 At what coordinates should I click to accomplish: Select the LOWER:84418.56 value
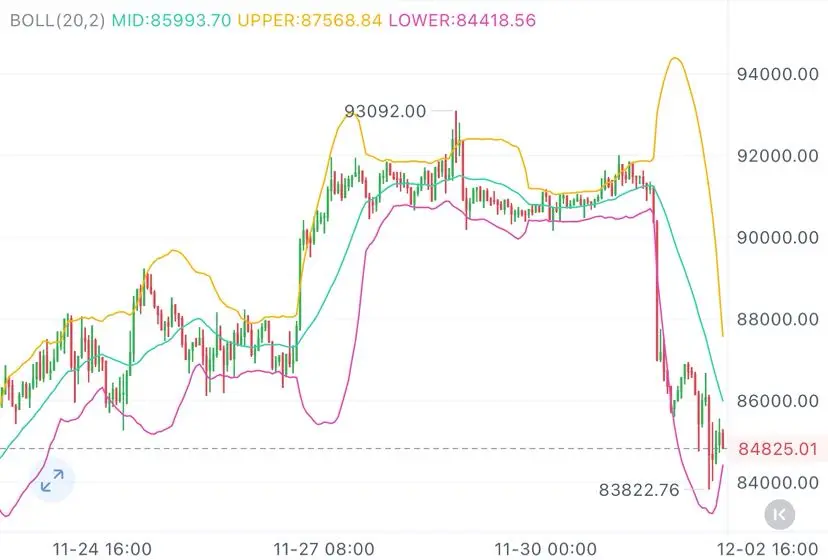[x=462, y=20]
